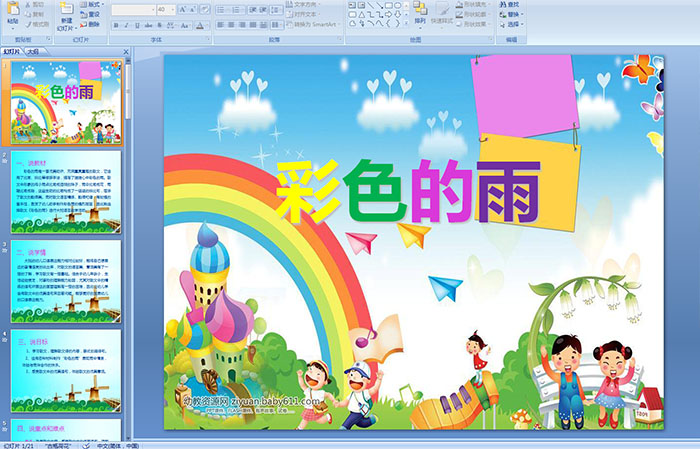This screenshot has height=449, width=700.
Task: Select the Curve shape tool
Action: point(379,23)
